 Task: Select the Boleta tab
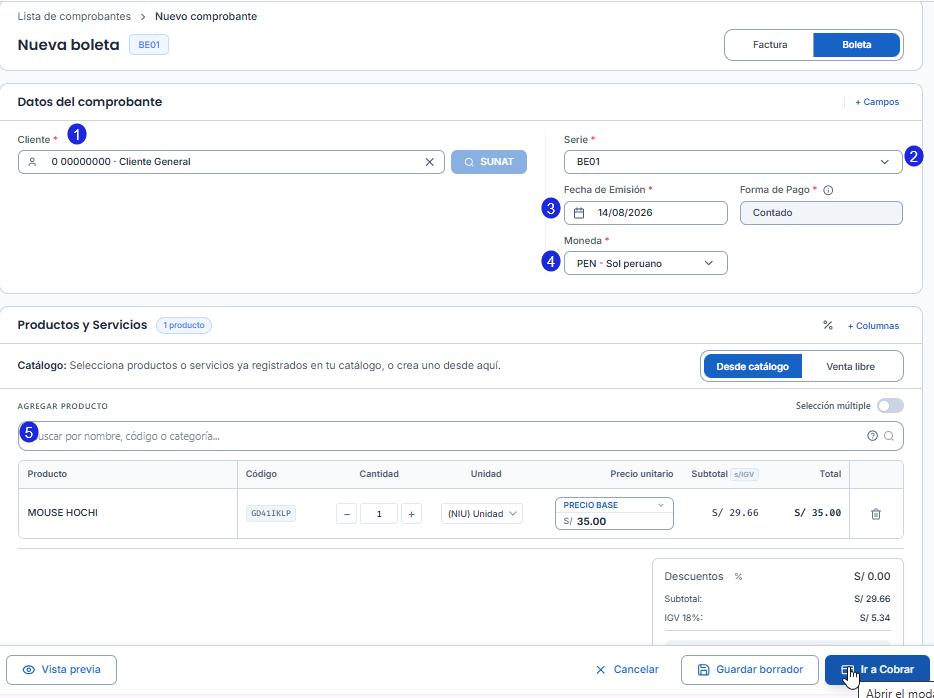856,45
